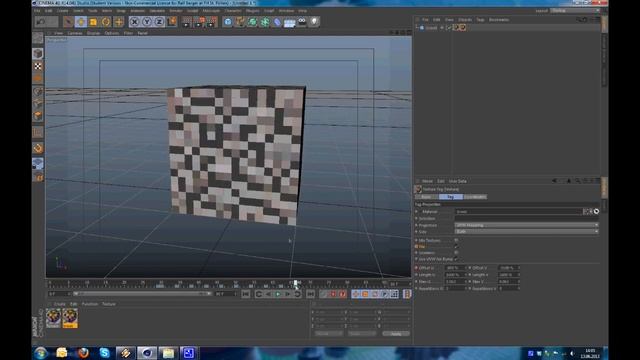Open the File menu in main menu bar

[37, 11]
